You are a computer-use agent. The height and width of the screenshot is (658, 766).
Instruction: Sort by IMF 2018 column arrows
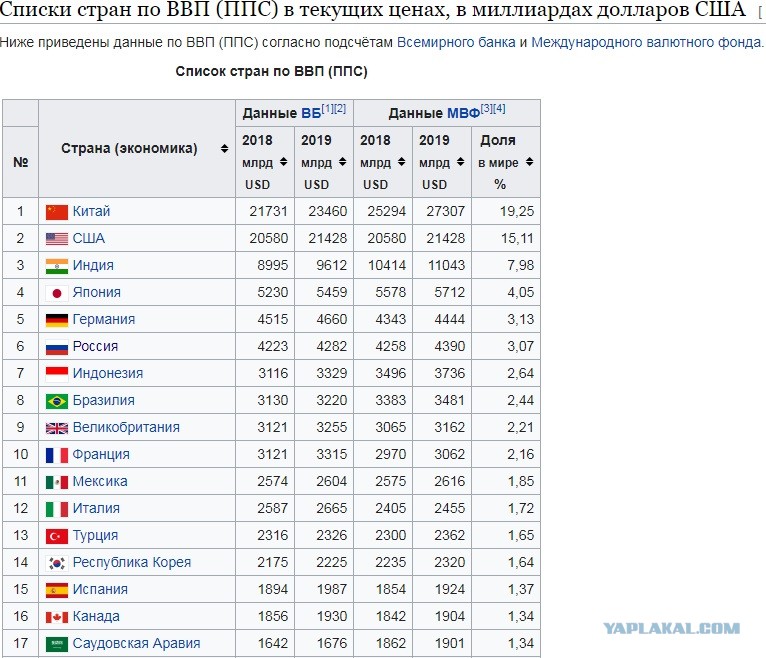click(x=401, y=162)
